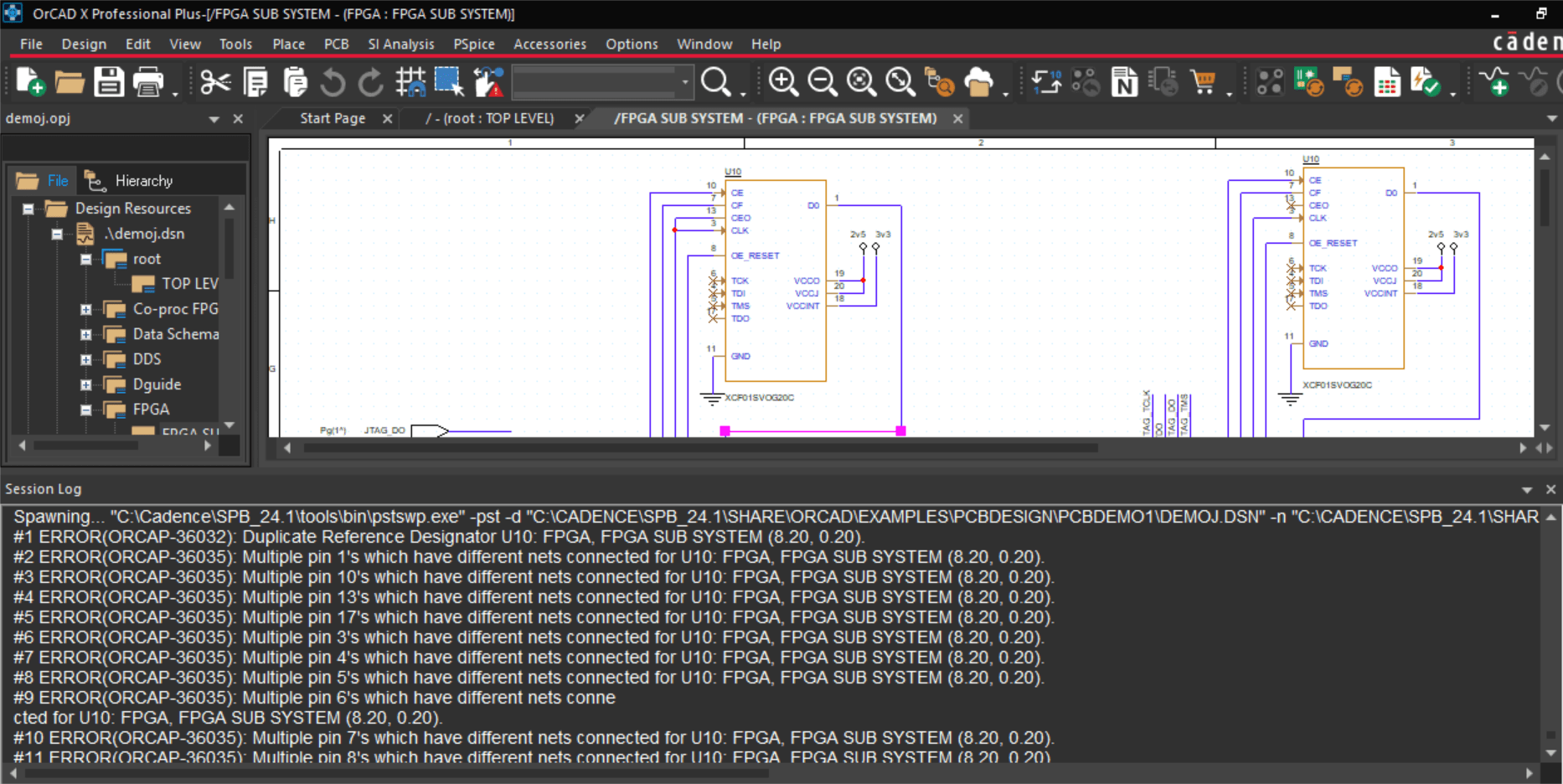Redo the last undone action
Viewport: 1563px width, 784px height.
pyautogui.click(x=371, y=82)
